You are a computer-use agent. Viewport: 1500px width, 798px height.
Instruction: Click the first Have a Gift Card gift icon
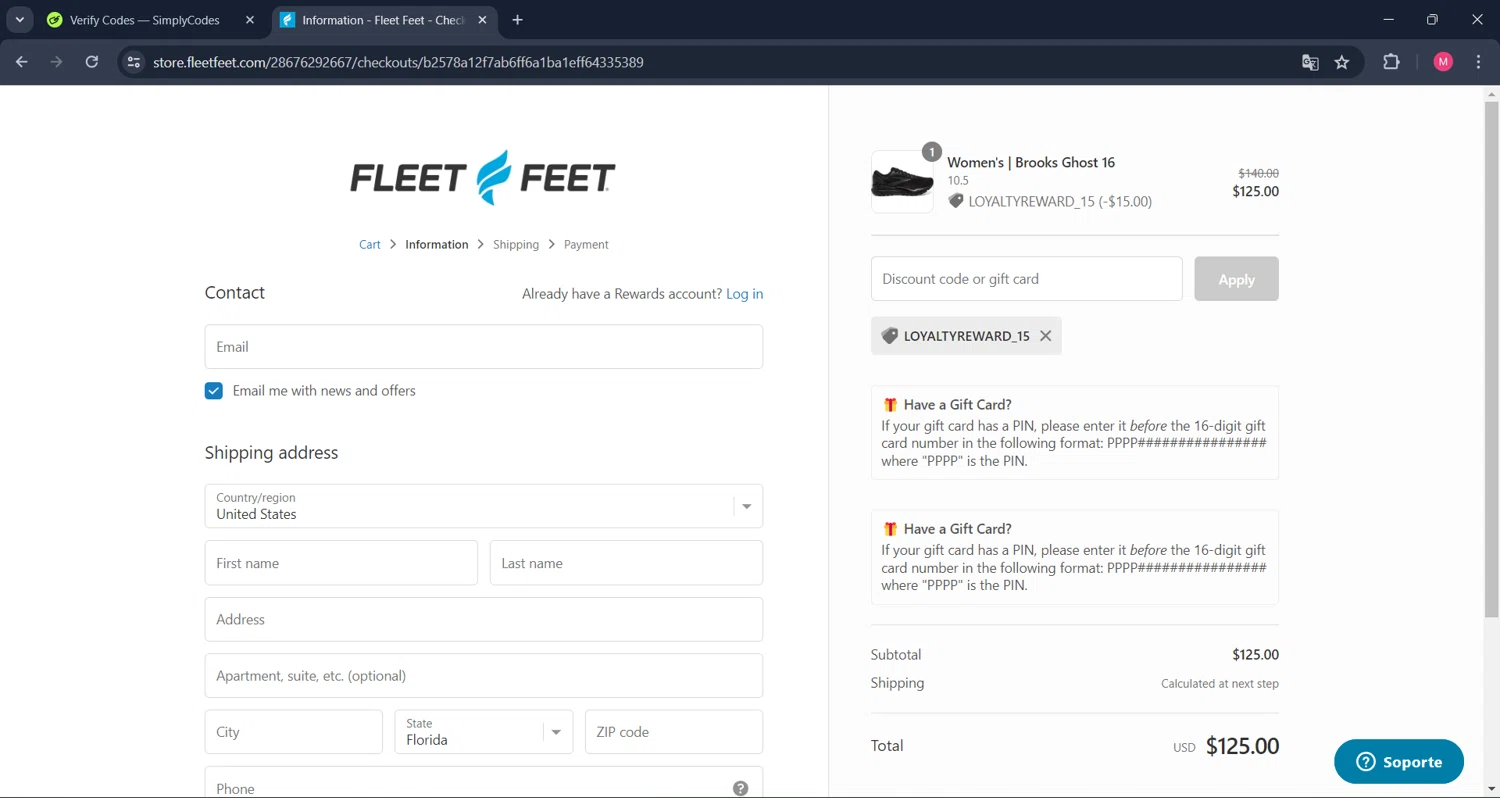pos(890,405)
